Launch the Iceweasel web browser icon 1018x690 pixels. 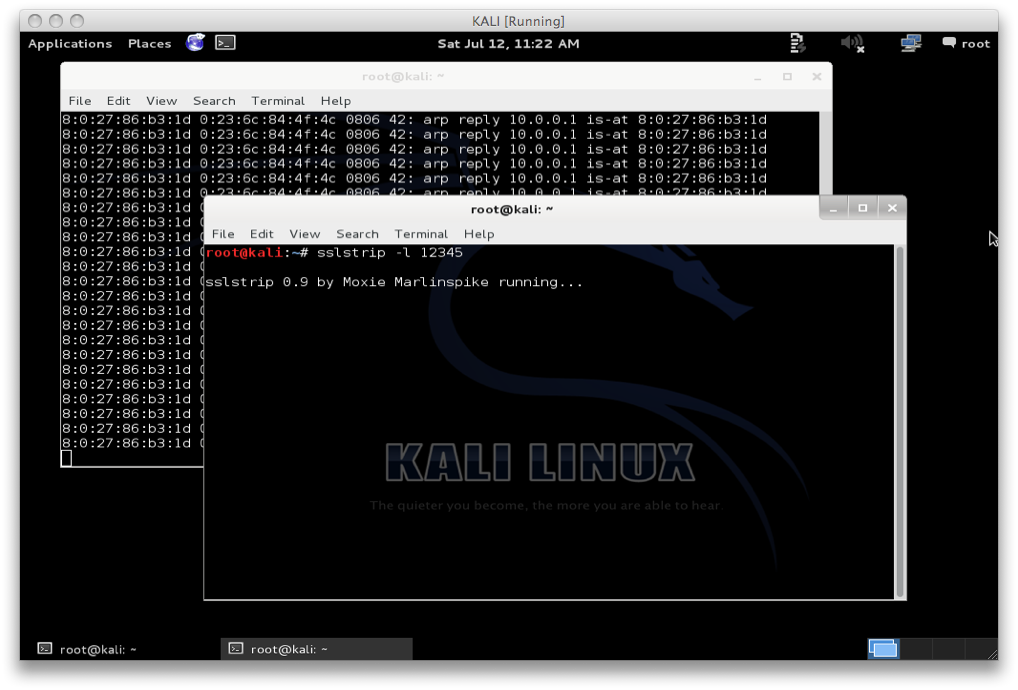(x=195, y=43)
